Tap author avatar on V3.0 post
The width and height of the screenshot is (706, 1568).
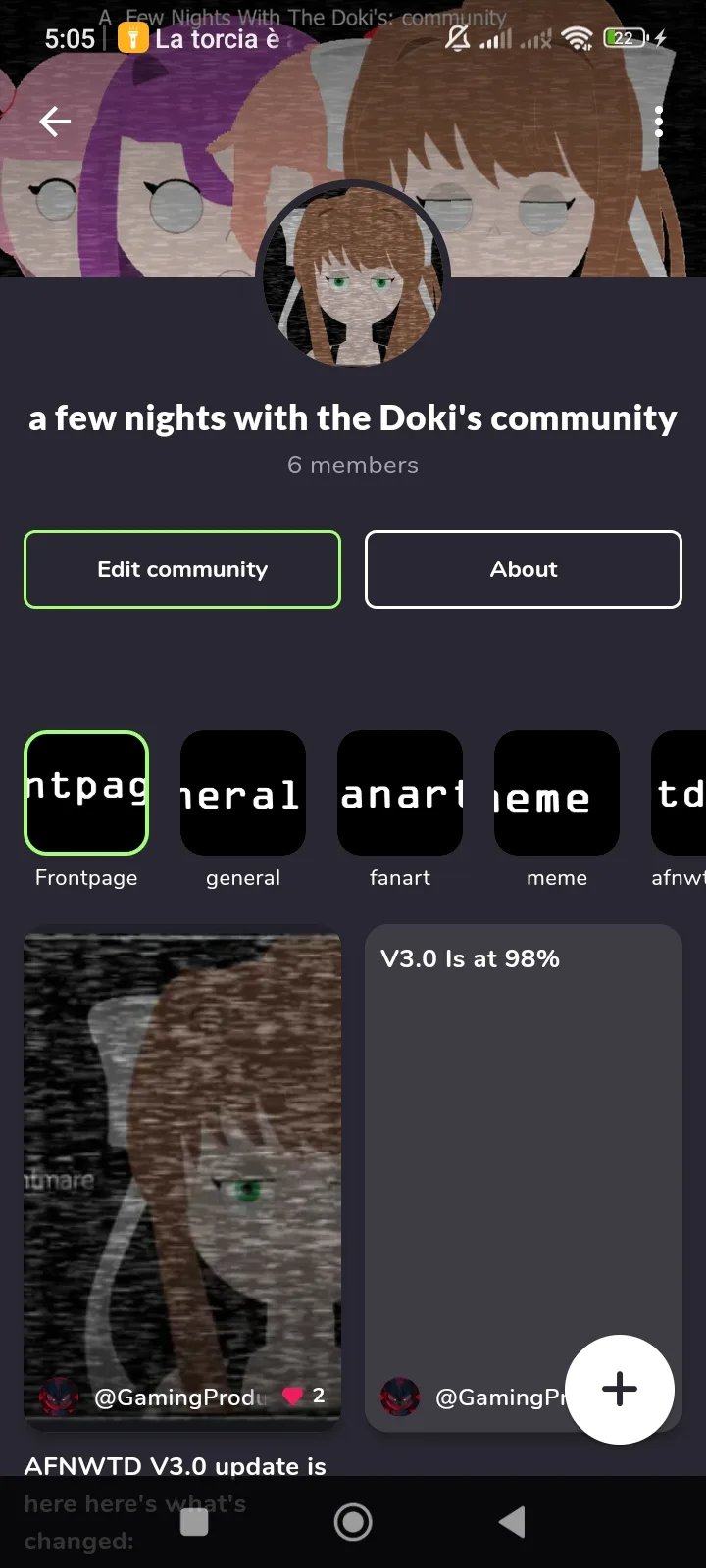(400, 1396)
